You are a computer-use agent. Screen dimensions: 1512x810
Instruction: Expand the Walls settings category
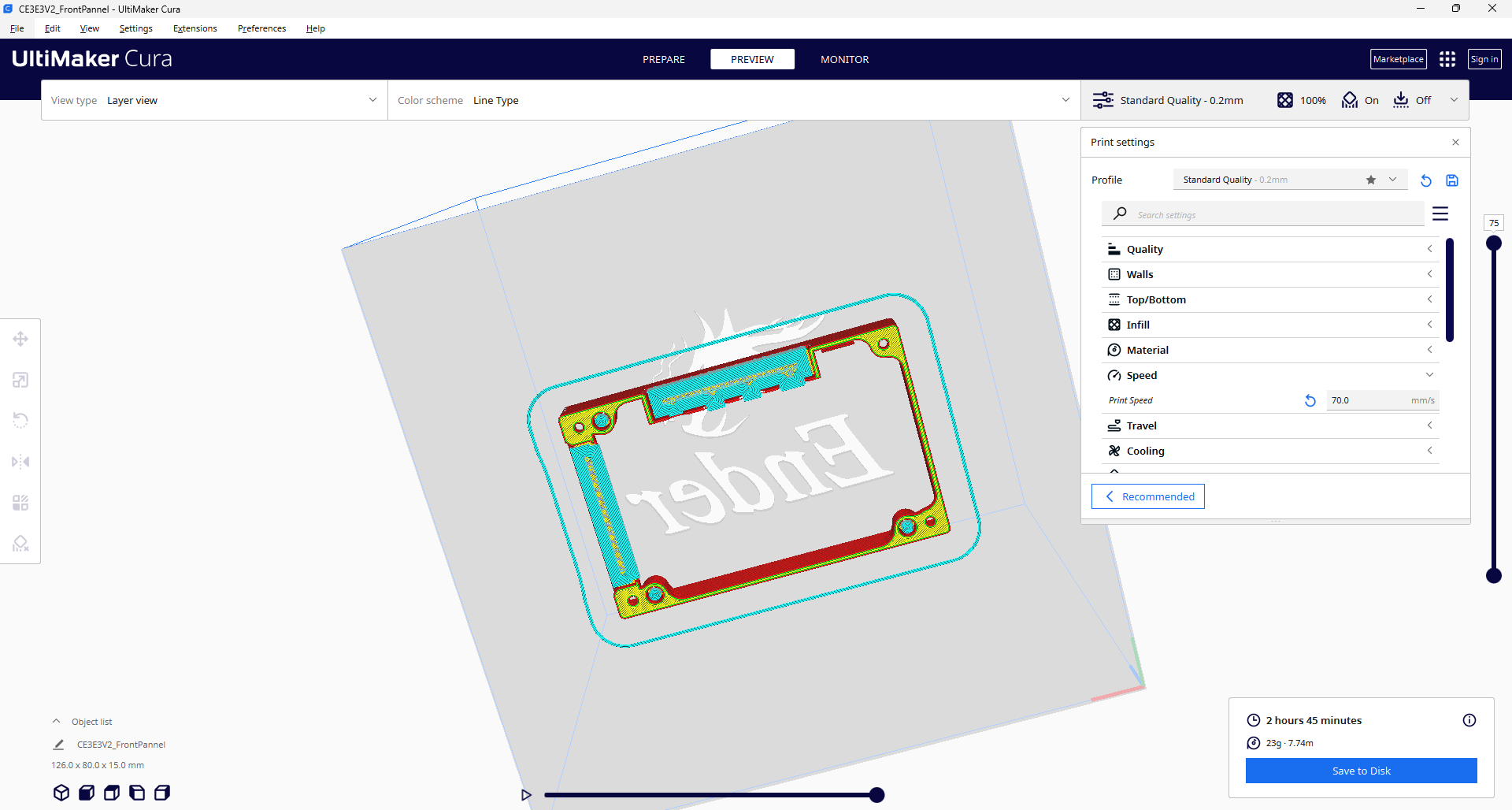point(1270,274)
